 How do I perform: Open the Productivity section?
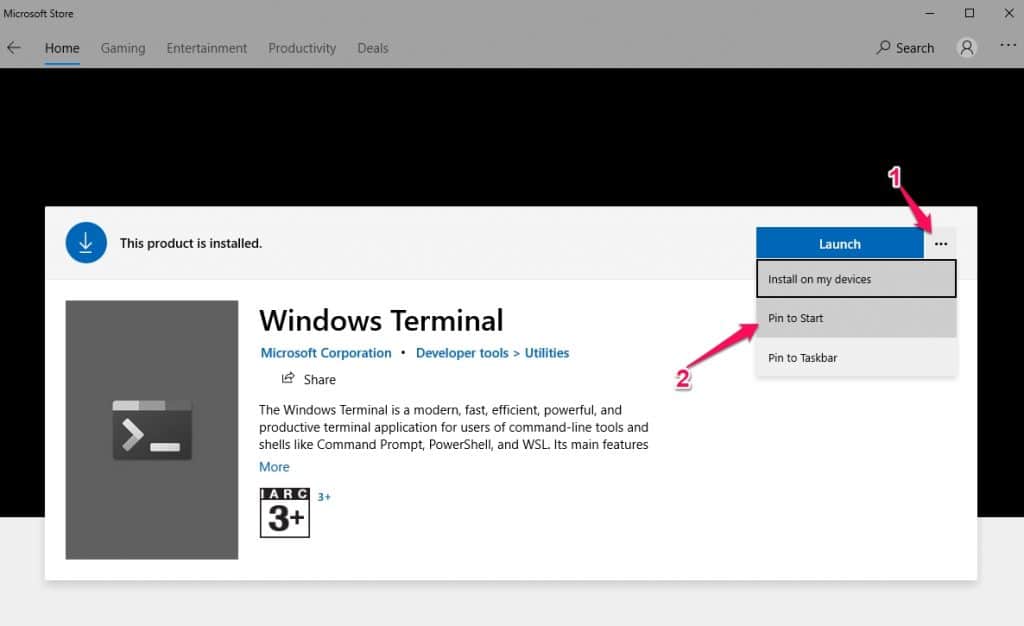point(301,47)
